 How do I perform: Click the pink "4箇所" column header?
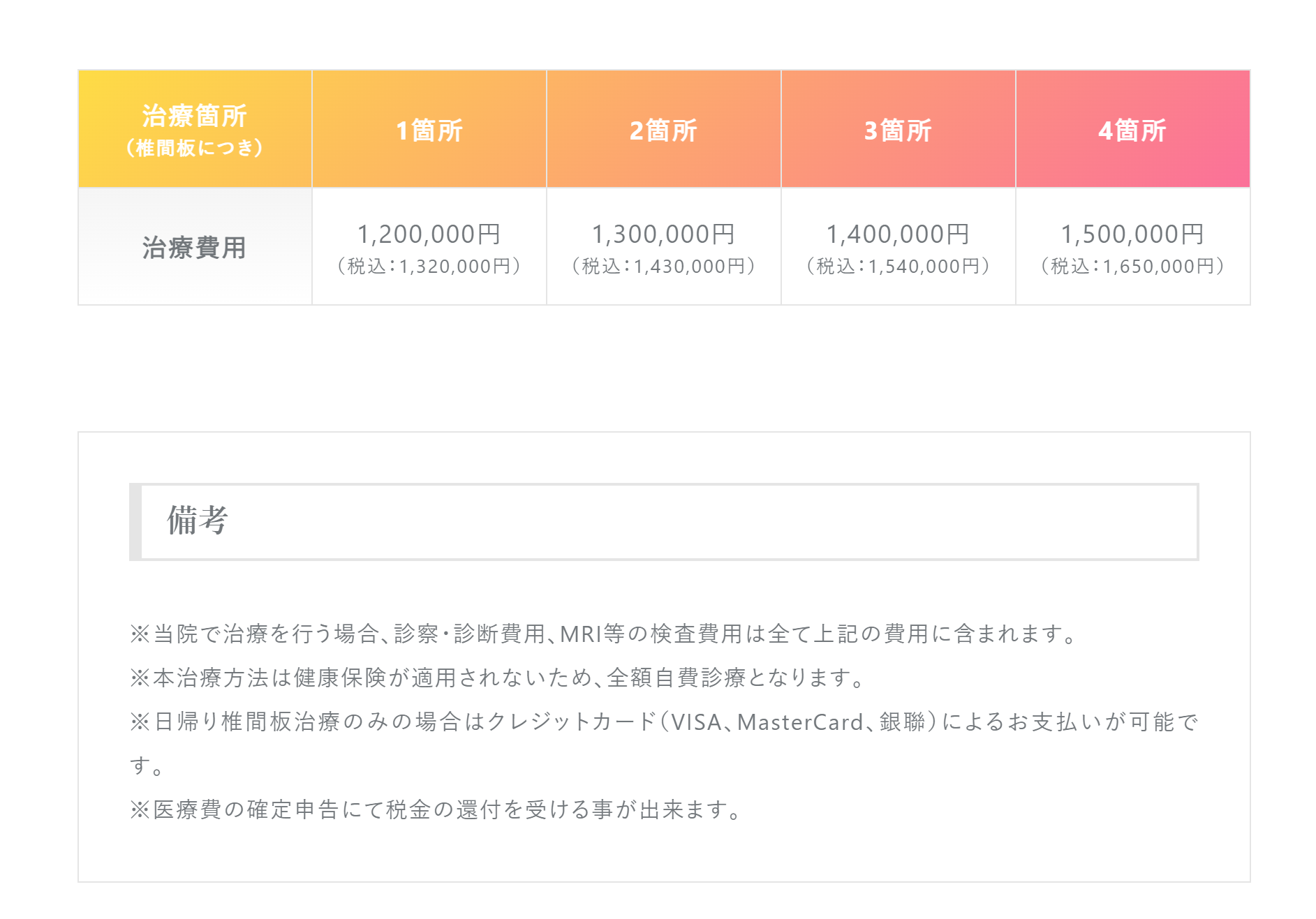tap(1132, 130)
